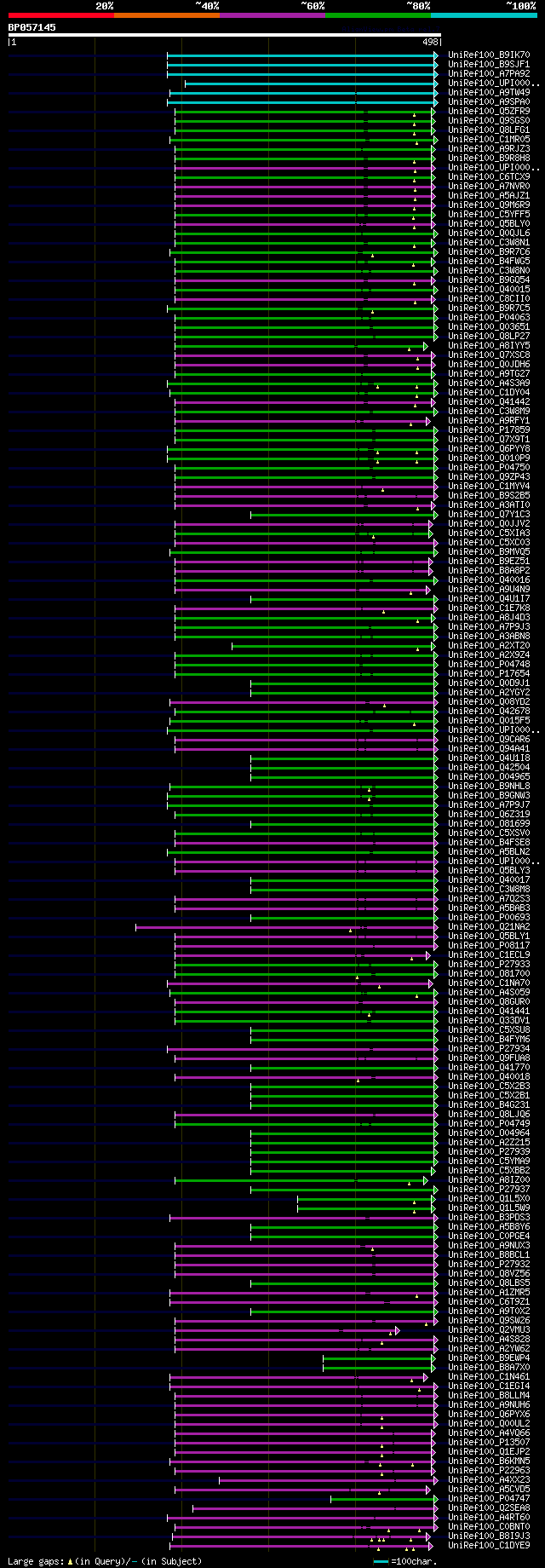Click the cyan alignment bar of UniRef100_B9IK70

302,55
